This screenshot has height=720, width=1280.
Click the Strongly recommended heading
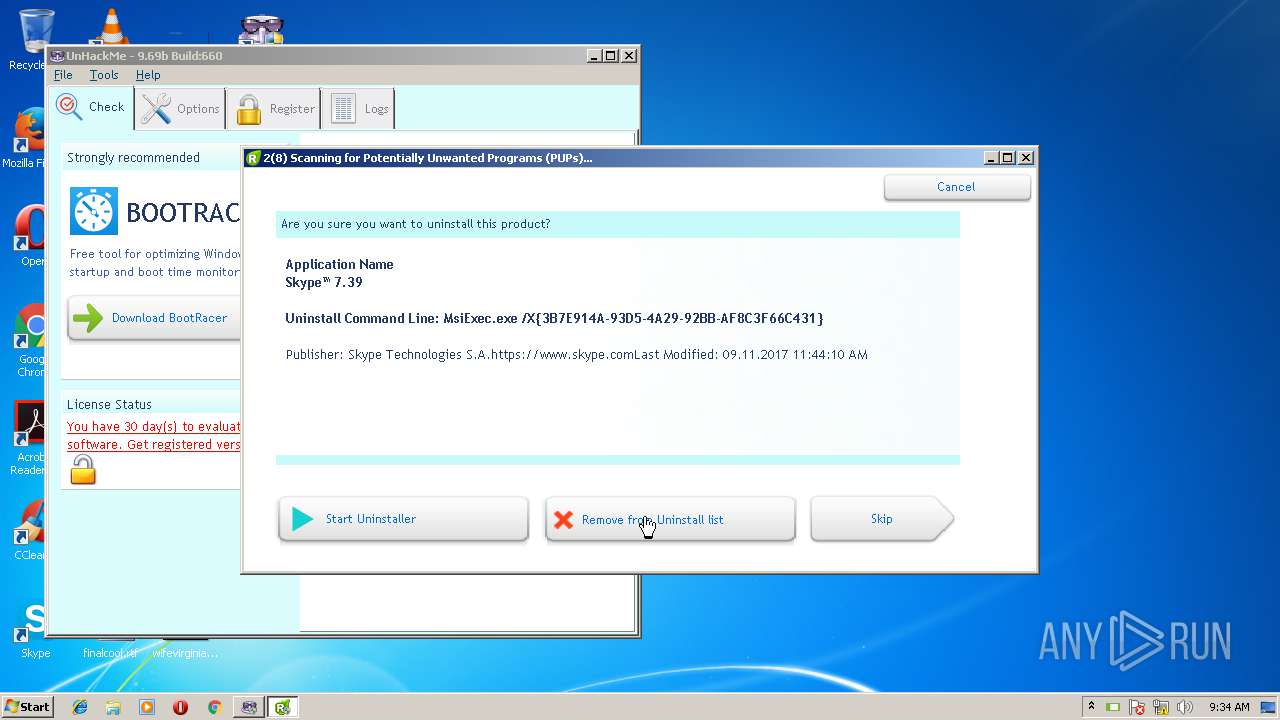pos(133,158)
